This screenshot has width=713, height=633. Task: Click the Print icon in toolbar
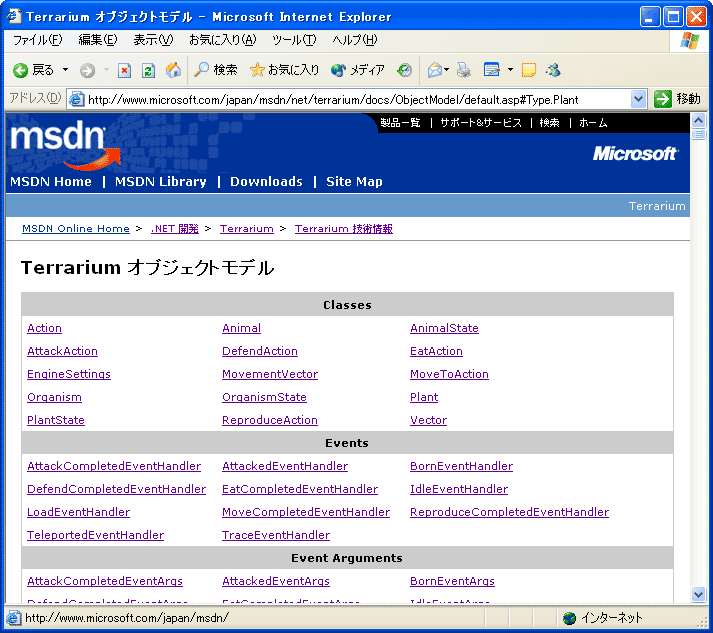point(464,70)
